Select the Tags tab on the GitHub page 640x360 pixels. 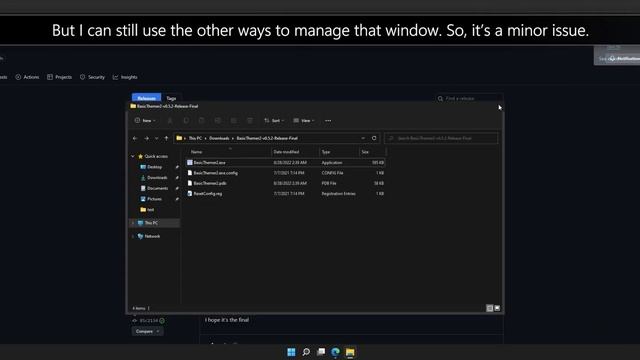coord(171,98)
